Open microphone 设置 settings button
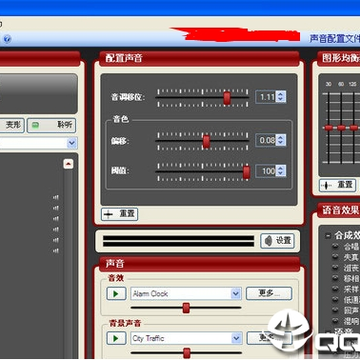Screen dimensions: 360x360 pos(277,240)
